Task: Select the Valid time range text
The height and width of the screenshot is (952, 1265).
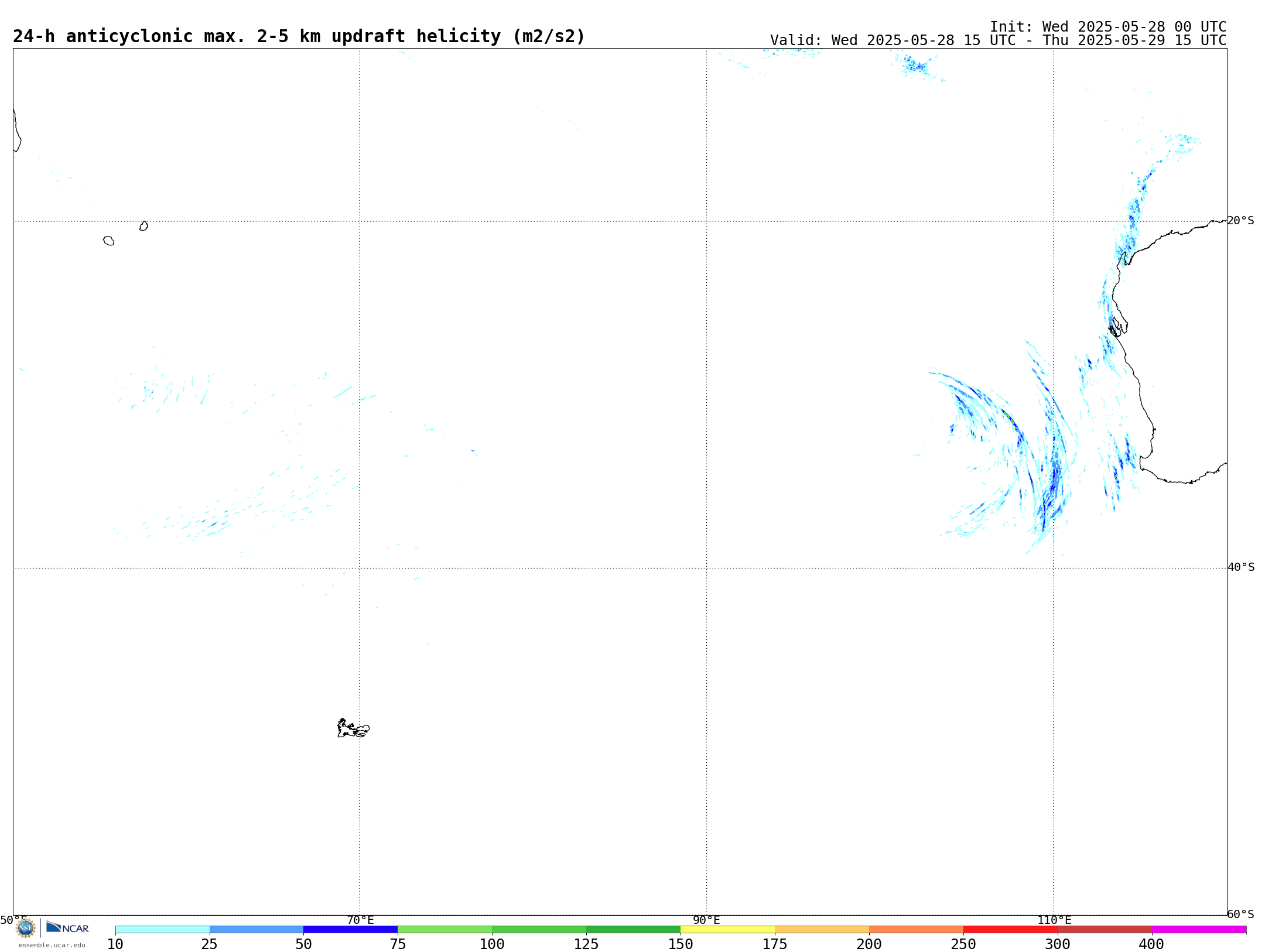Action: [998, 40]
